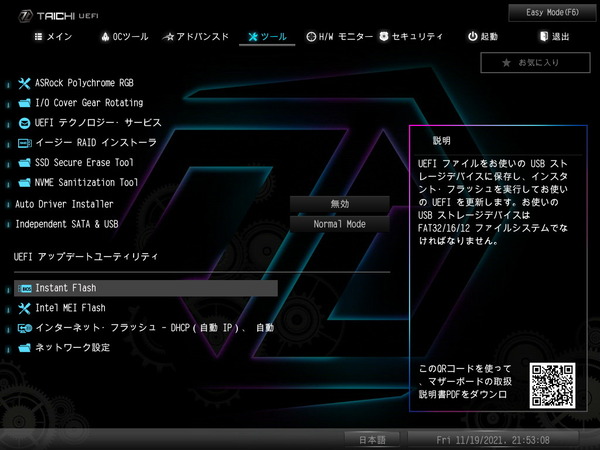This screenshot has height=450, width=600.
Task: Open ネットワーク設定 entry
Action: pyautogui.click(x=72, y=348)
